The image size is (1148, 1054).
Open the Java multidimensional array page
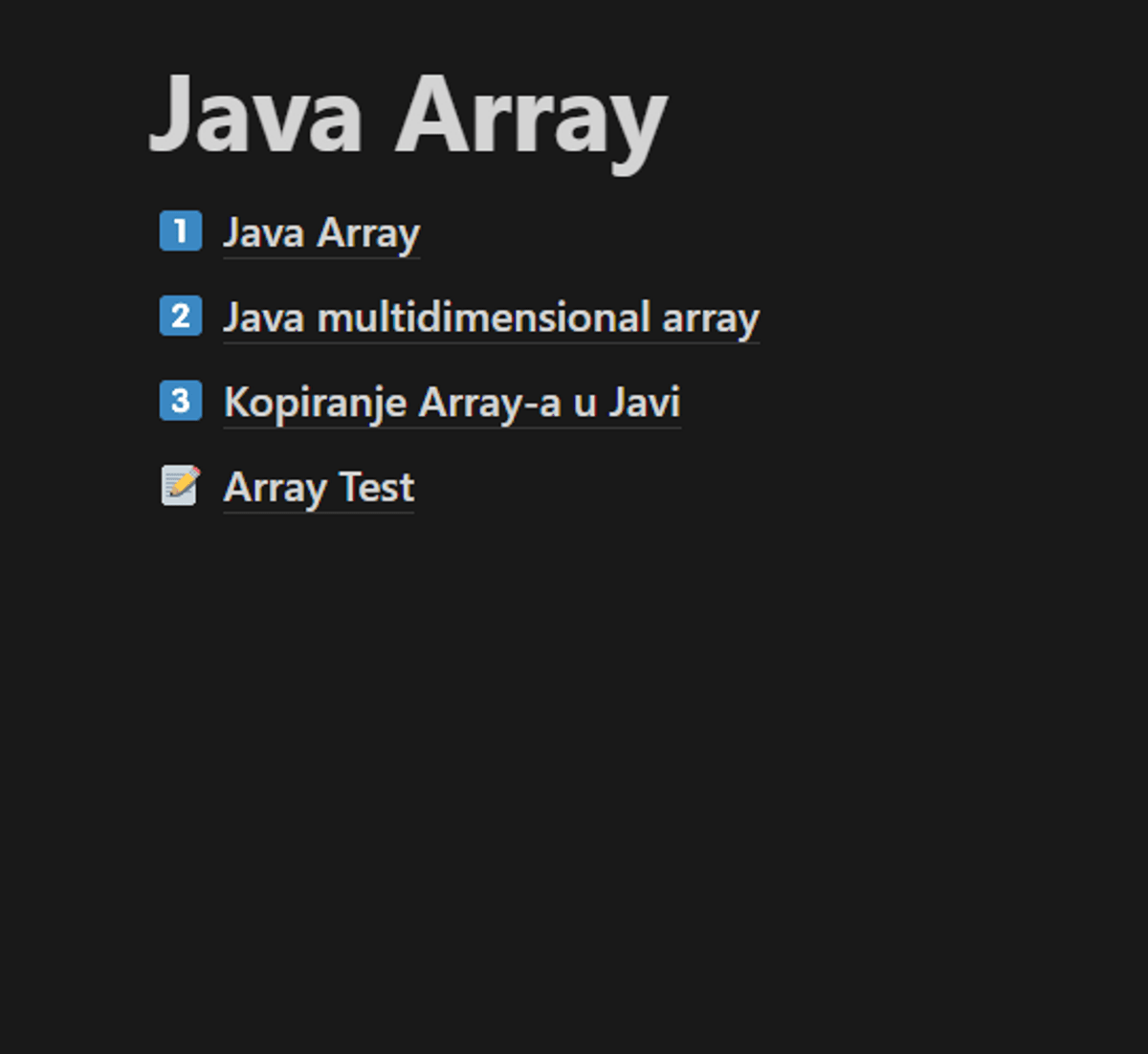tap(490, 318)
